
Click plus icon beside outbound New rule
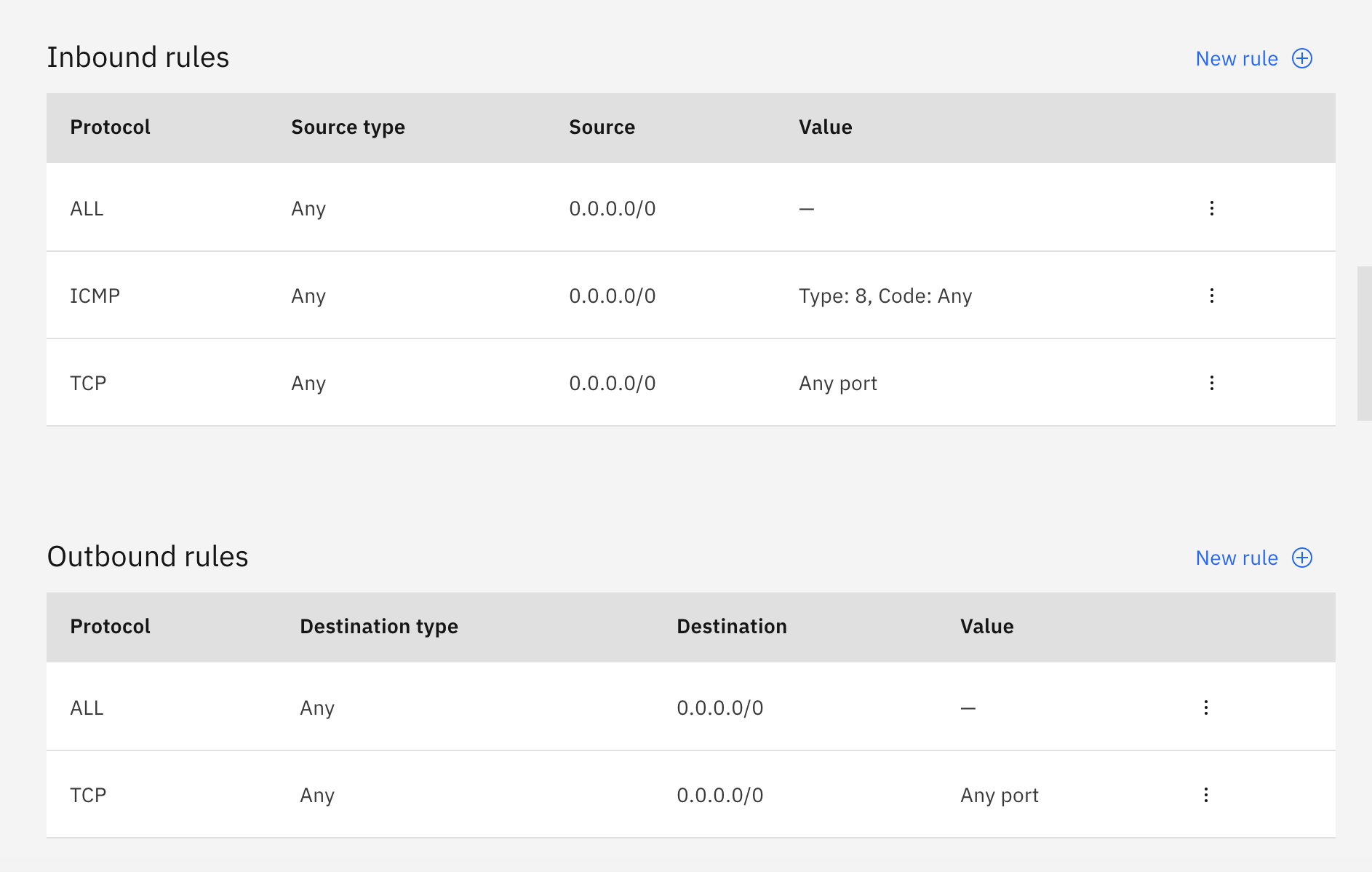tap(1302, 558)
